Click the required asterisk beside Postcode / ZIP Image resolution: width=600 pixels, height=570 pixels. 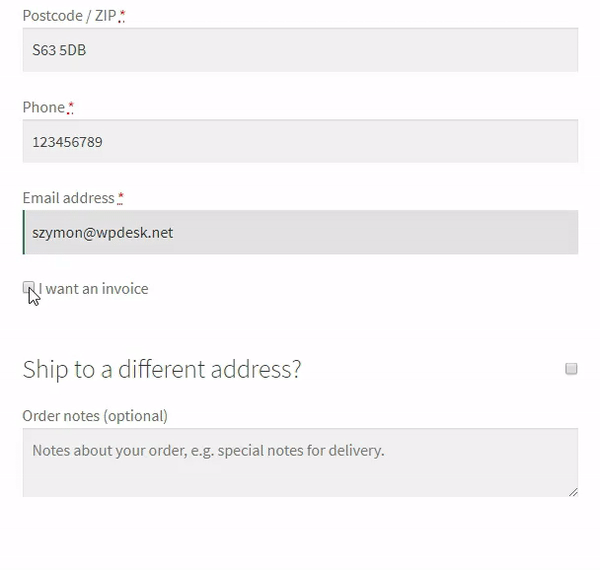click(x=123, y=16)
